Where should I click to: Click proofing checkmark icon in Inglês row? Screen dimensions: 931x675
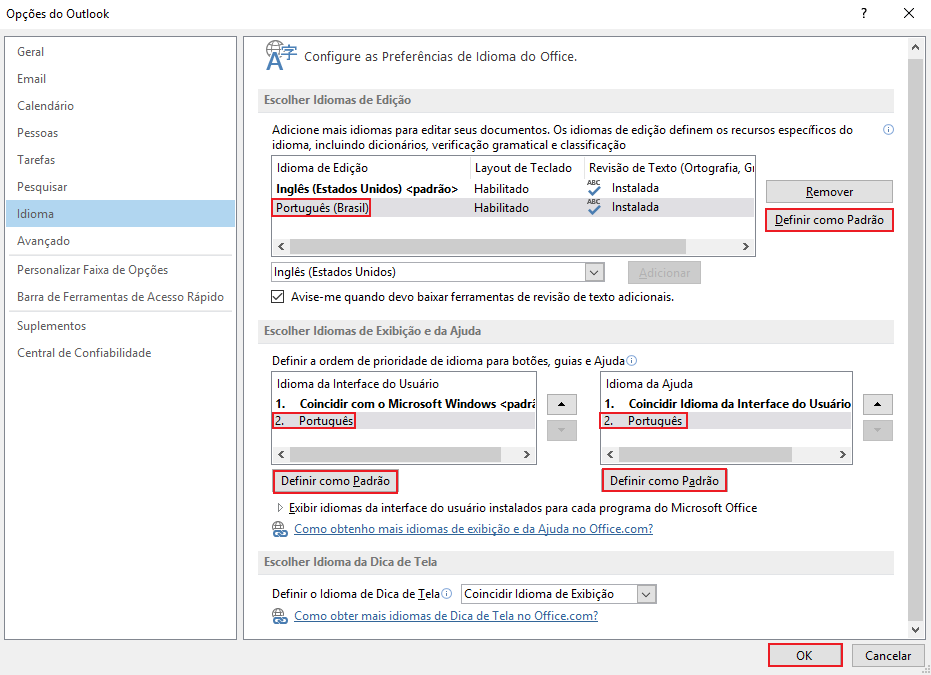(594, 188)
